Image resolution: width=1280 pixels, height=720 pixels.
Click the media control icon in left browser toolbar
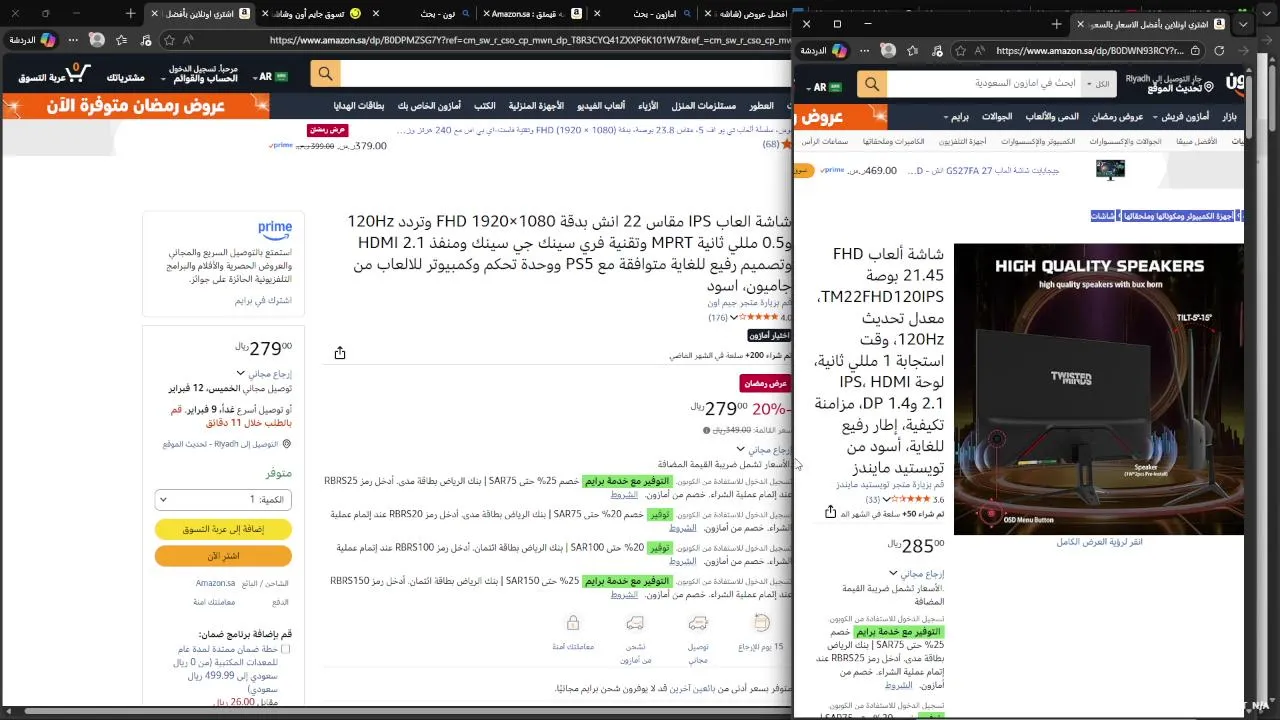pos(146,40)
